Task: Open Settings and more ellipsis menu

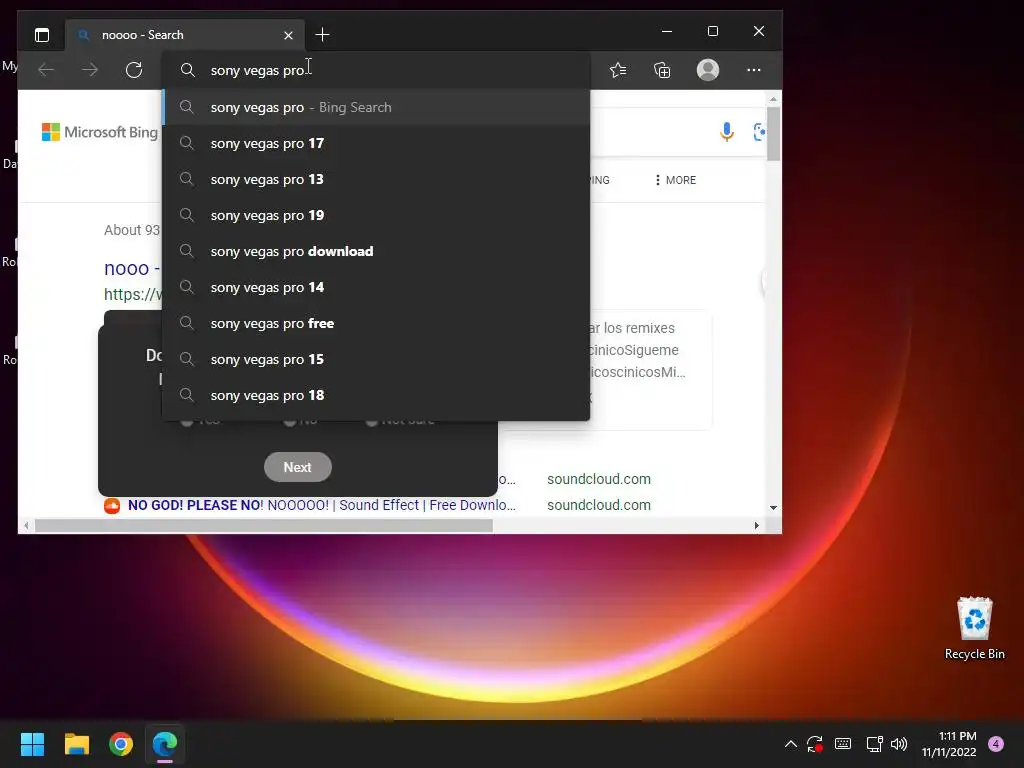Action: [x=754, y=70]
